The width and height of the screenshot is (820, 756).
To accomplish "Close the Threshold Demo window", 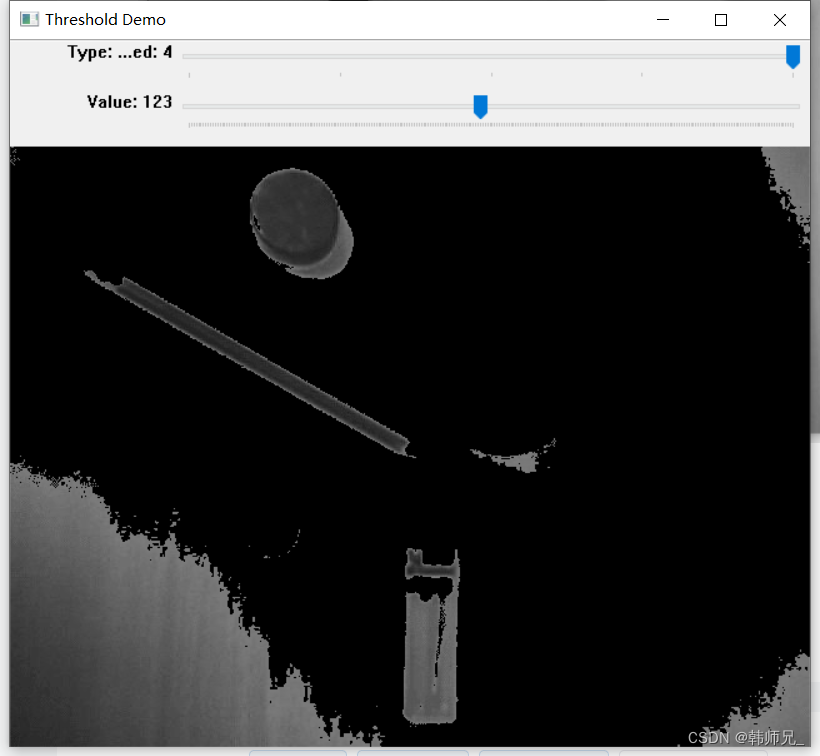I will pyautogui.click(x=779, y=19).
